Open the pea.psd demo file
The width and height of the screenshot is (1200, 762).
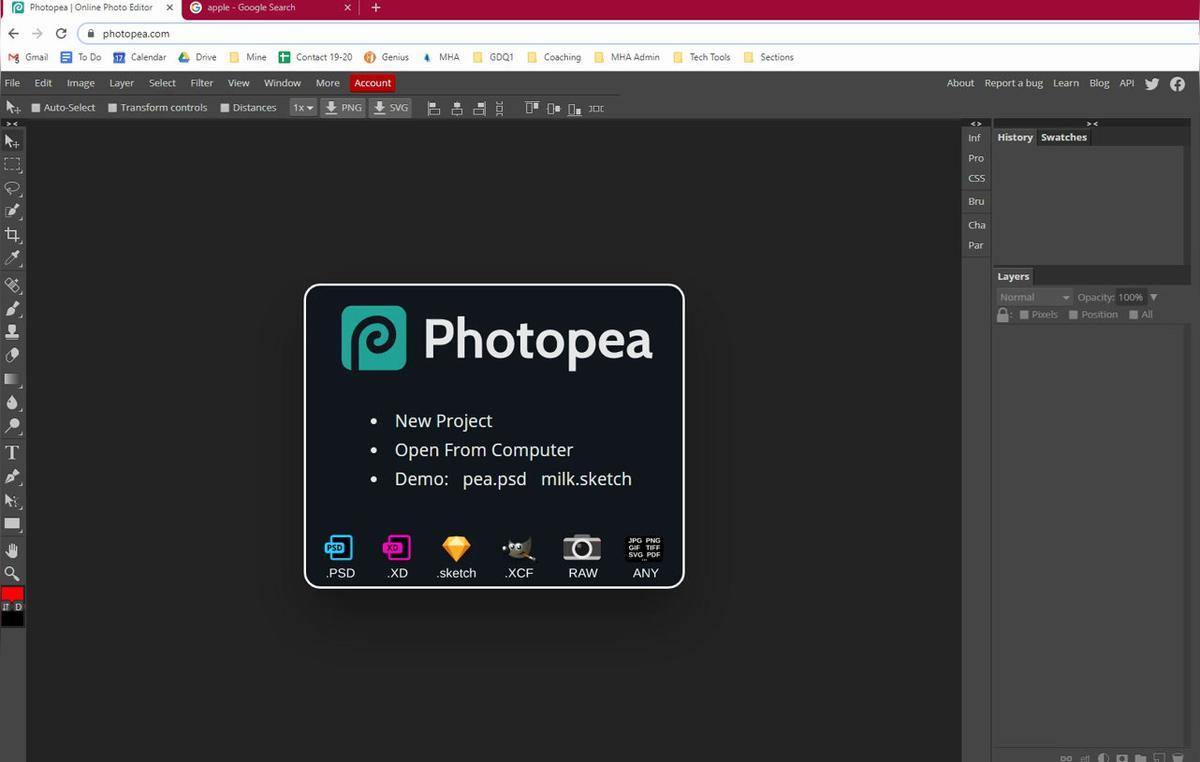point(494,479)
